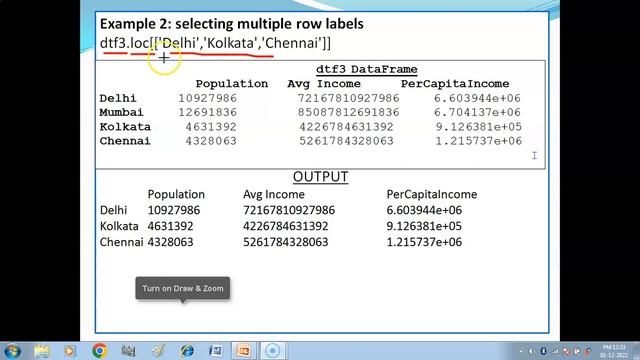Click the value 85087812691836
The width and height of the screenshot is (640, 360).
pos(349,112)
